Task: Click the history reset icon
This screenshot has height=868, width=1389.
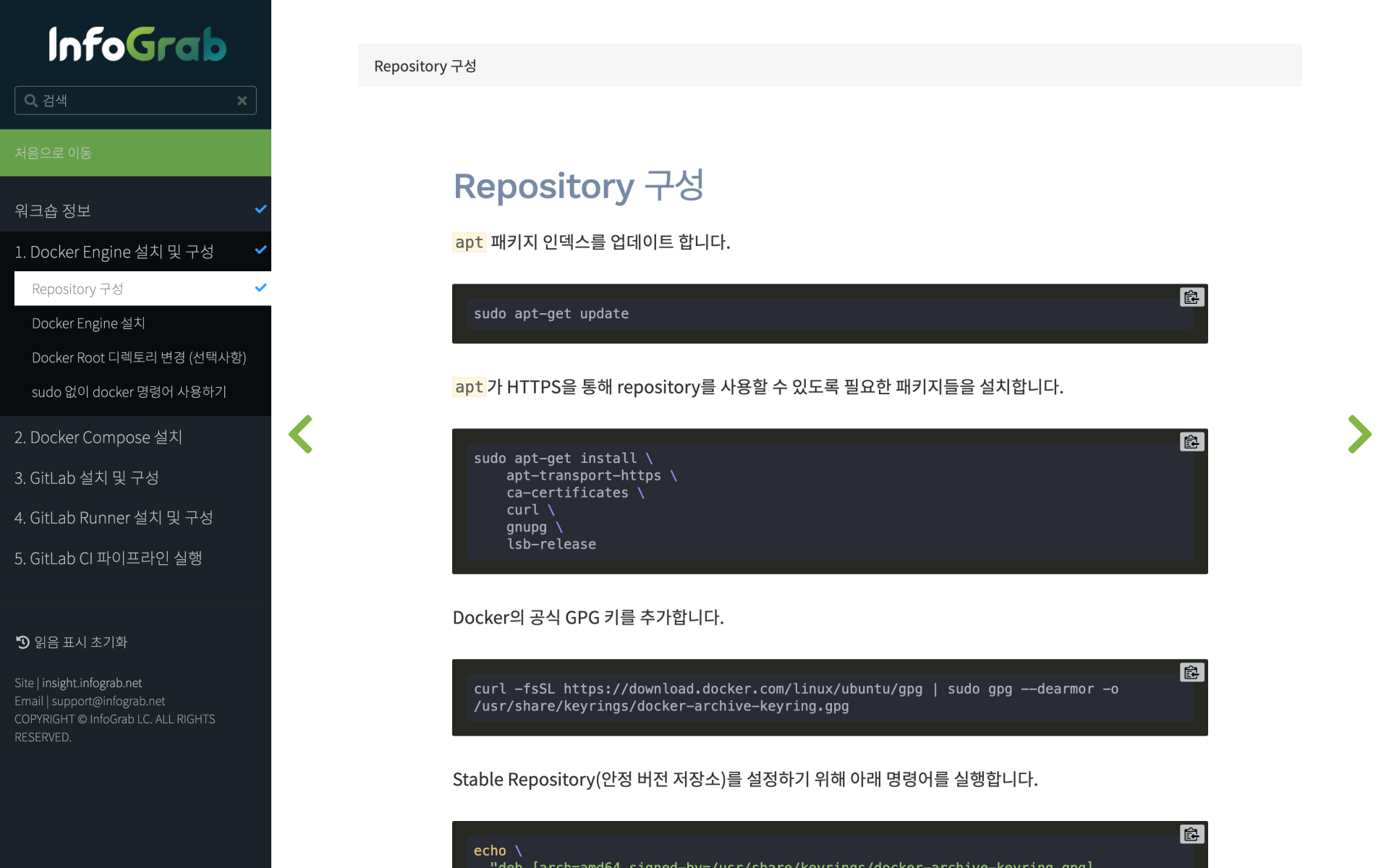Action: point(22,642)
